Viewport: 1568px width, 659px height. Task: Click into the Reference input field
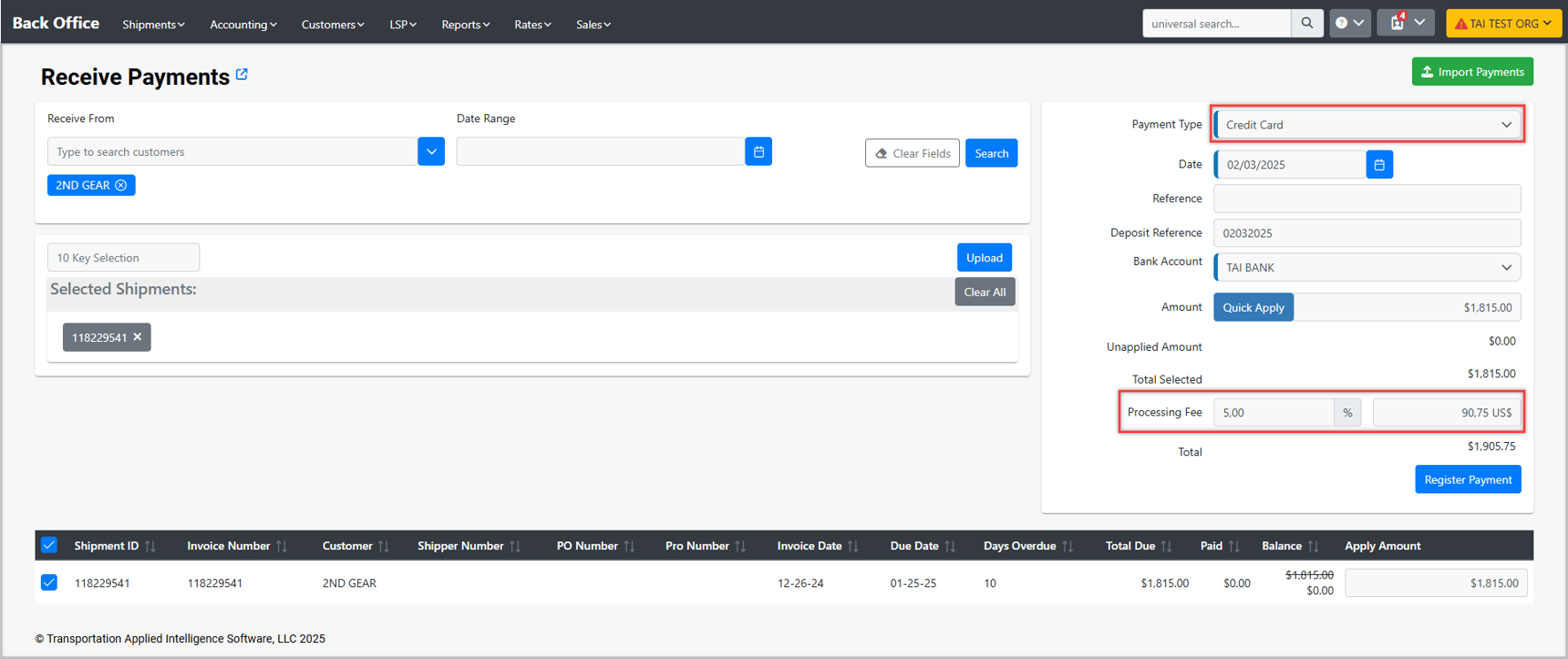click(1367, 199)
